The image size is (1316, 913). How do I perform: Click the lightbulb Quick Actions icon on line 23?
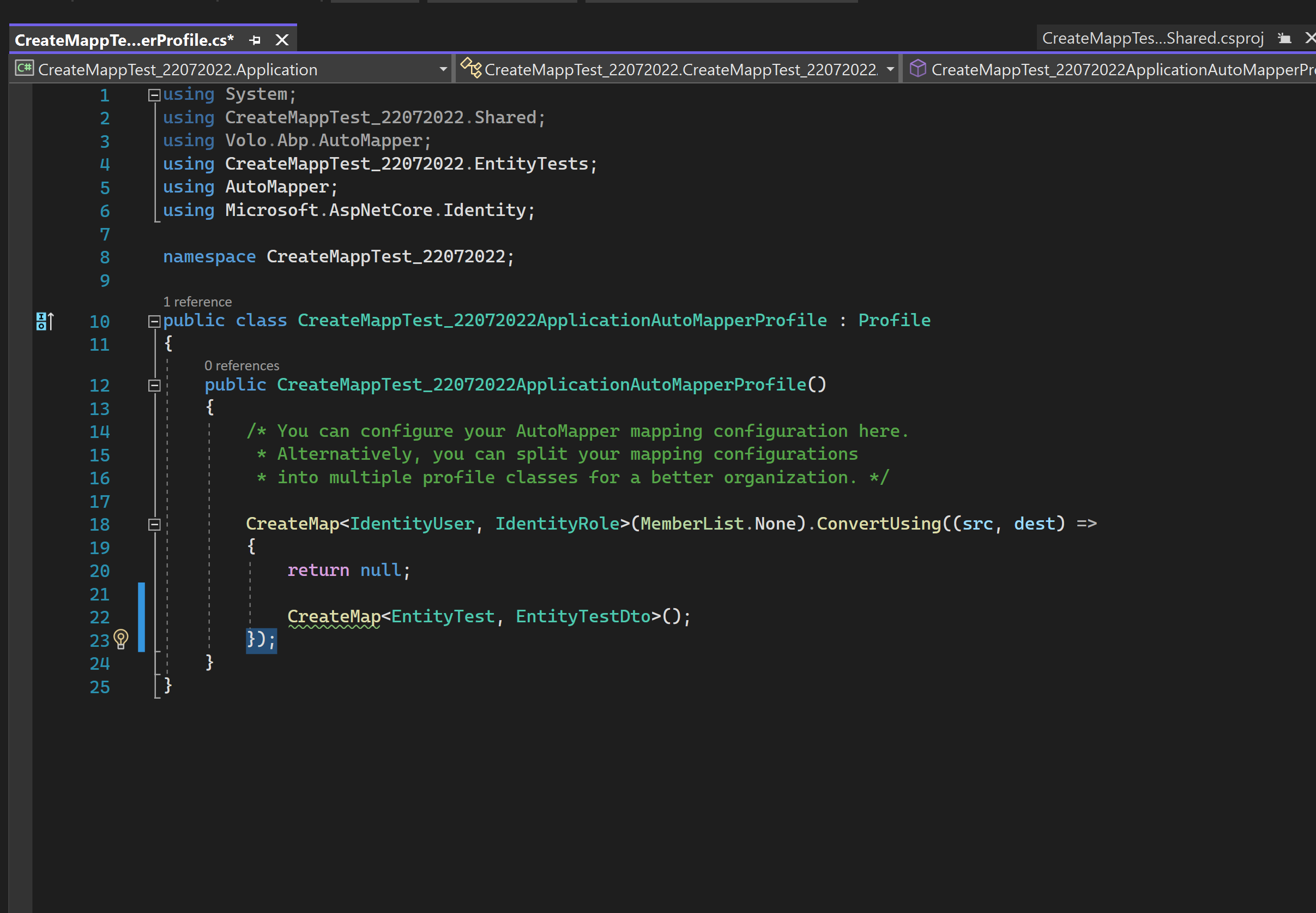coord(120,640)
